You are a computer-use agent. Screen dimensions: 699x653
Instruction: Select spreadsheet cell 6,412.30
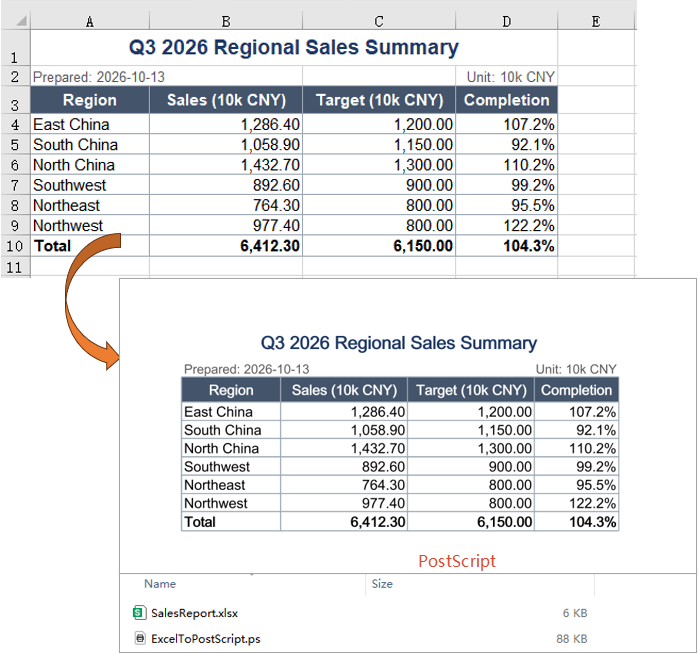tap(226, 246)
